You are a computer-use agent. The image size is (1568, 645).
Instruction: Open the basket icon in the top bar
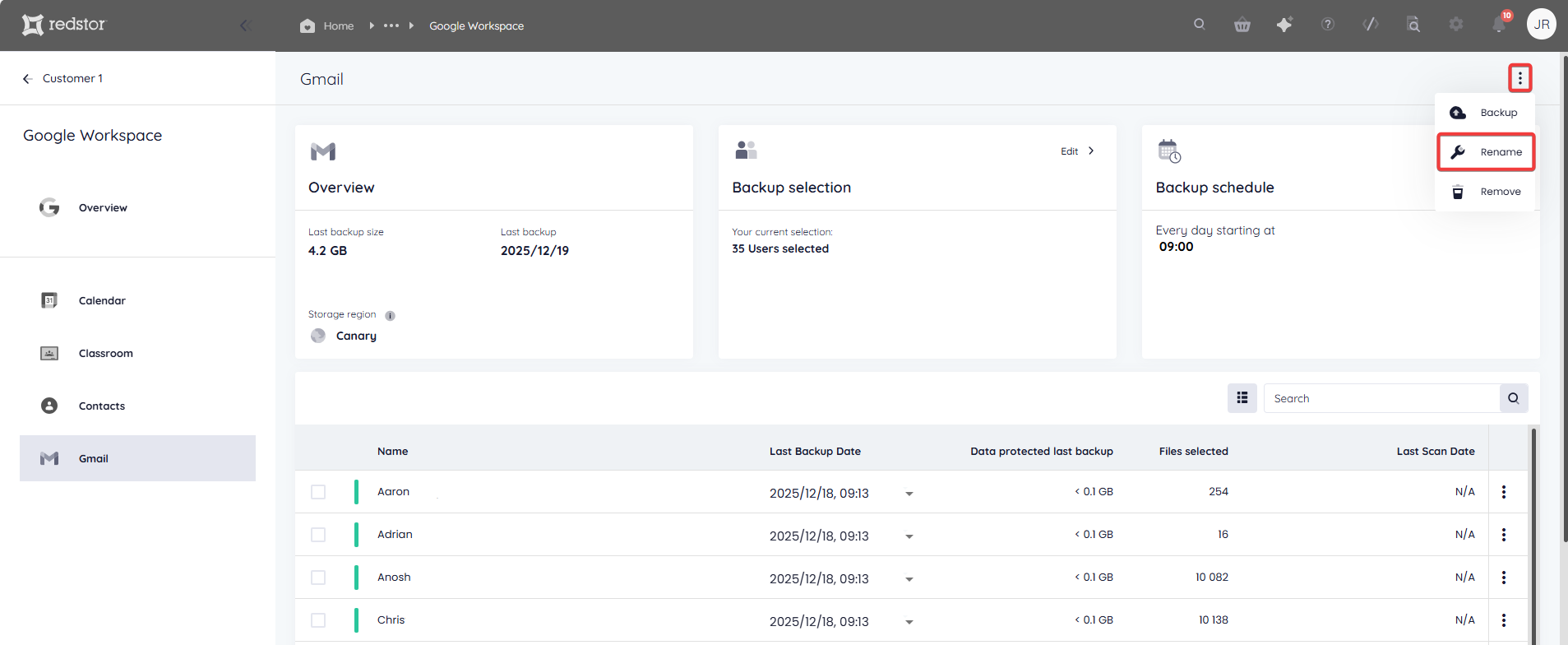coord(1242,25)
